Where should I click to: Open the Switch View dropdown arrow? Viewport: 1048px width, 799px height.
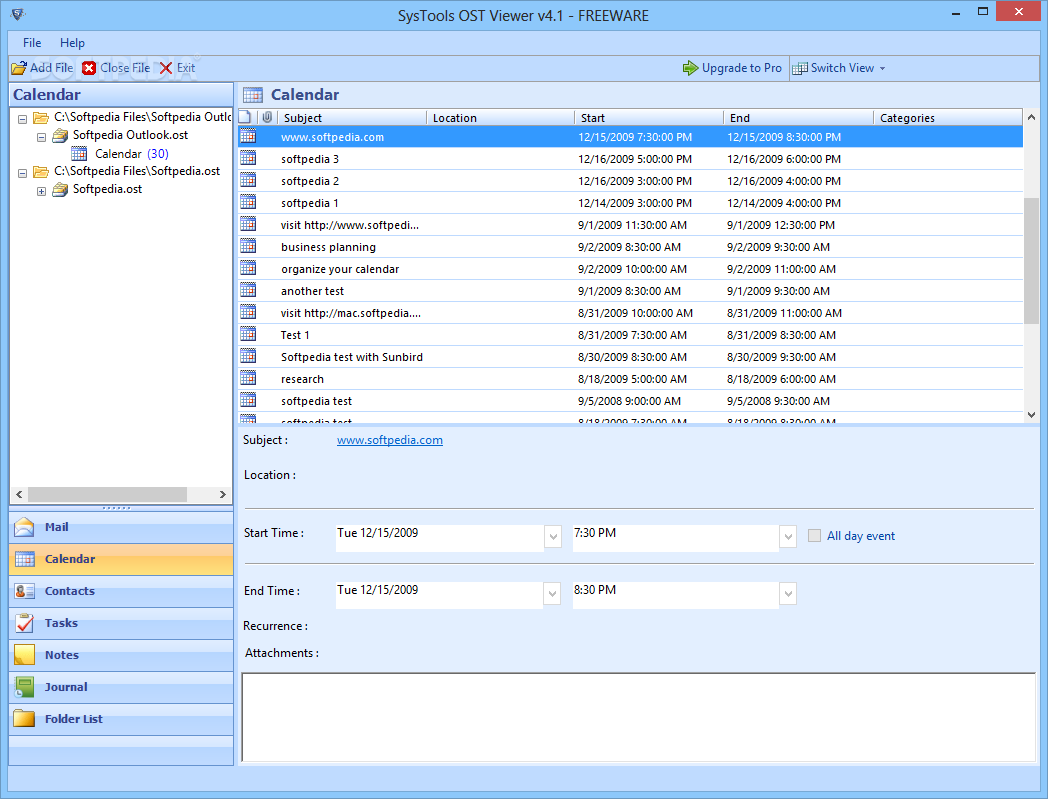[882, 69]
